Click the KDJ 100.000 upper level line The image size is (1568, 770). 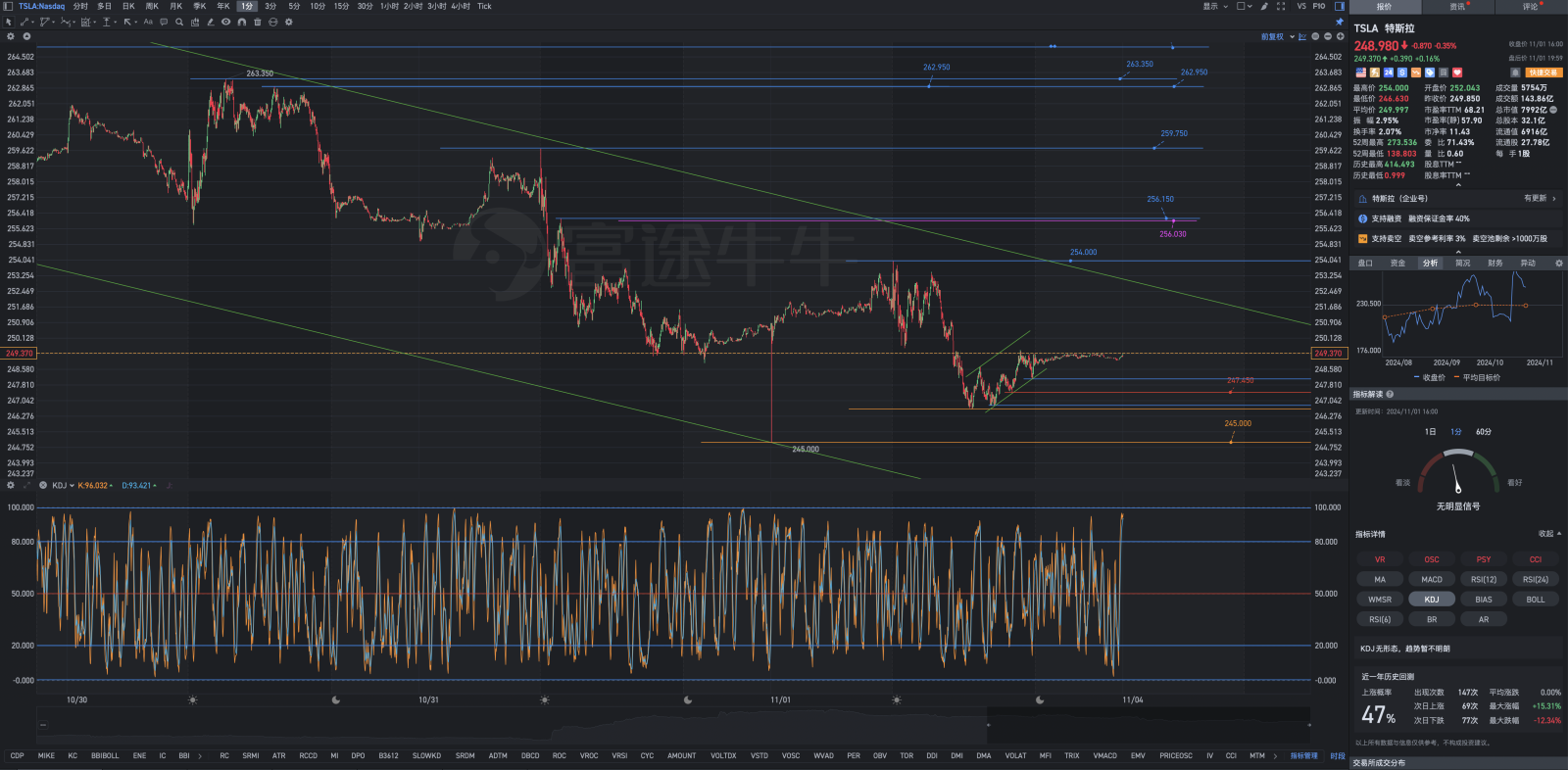point(674,507)
